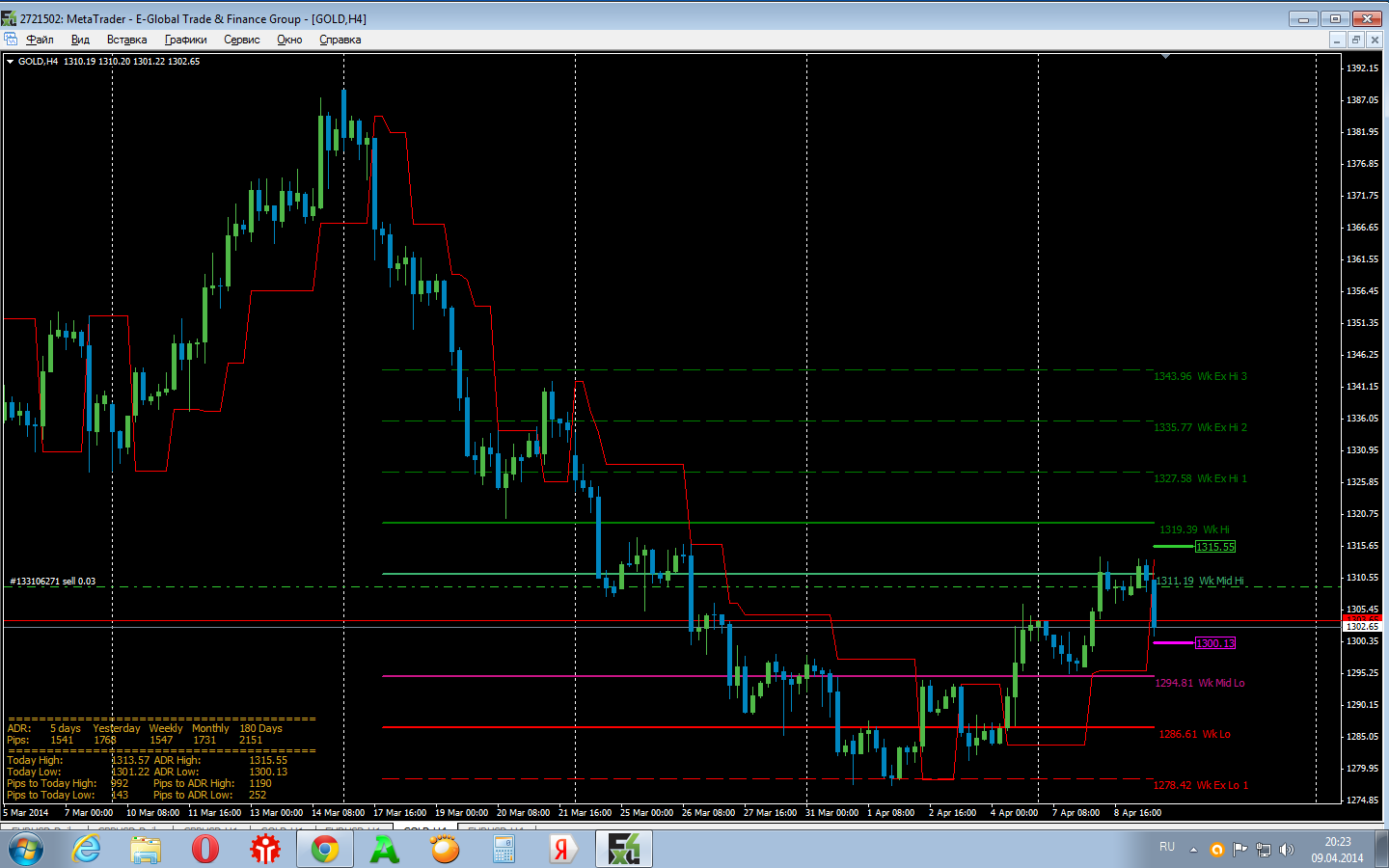Open the Сервис menu
1389x868 pixels.
tap(241, 40)
